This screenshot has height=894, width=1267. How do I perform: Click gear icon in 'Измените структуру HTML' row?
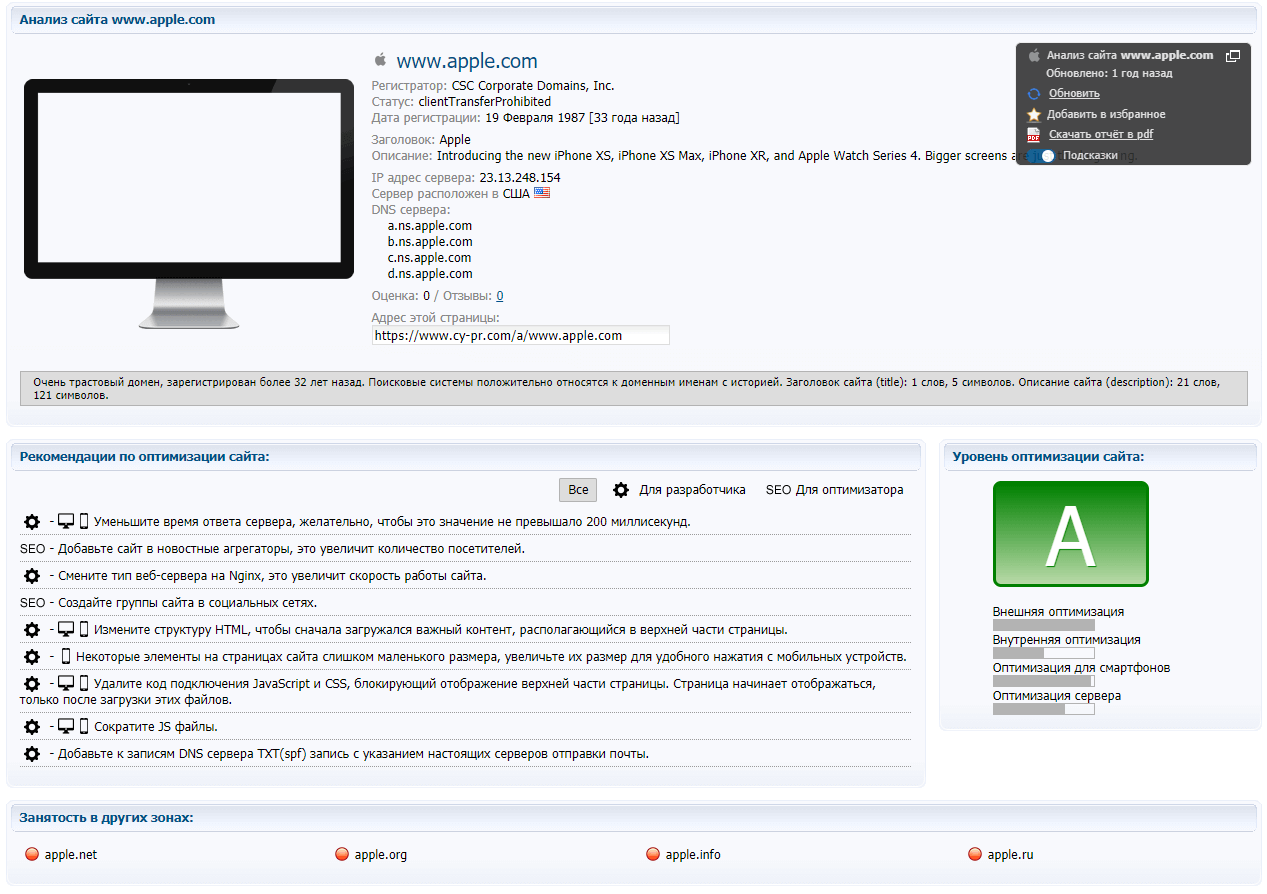point(32,629)
